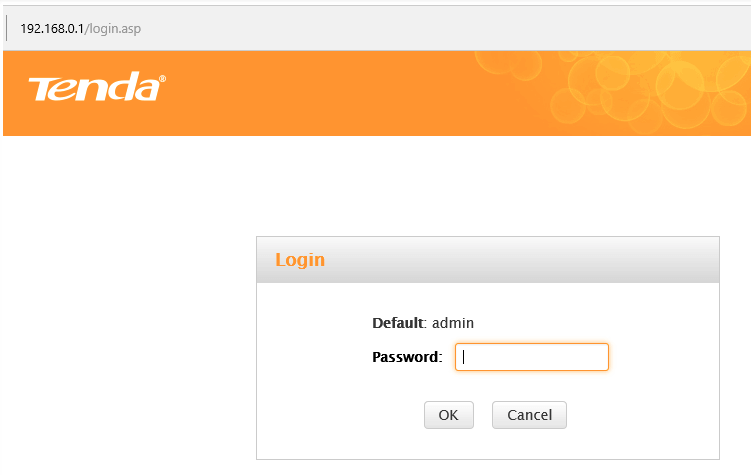Click the Cancel button
This screenshot has width=751, height=475.
(529, 415)
